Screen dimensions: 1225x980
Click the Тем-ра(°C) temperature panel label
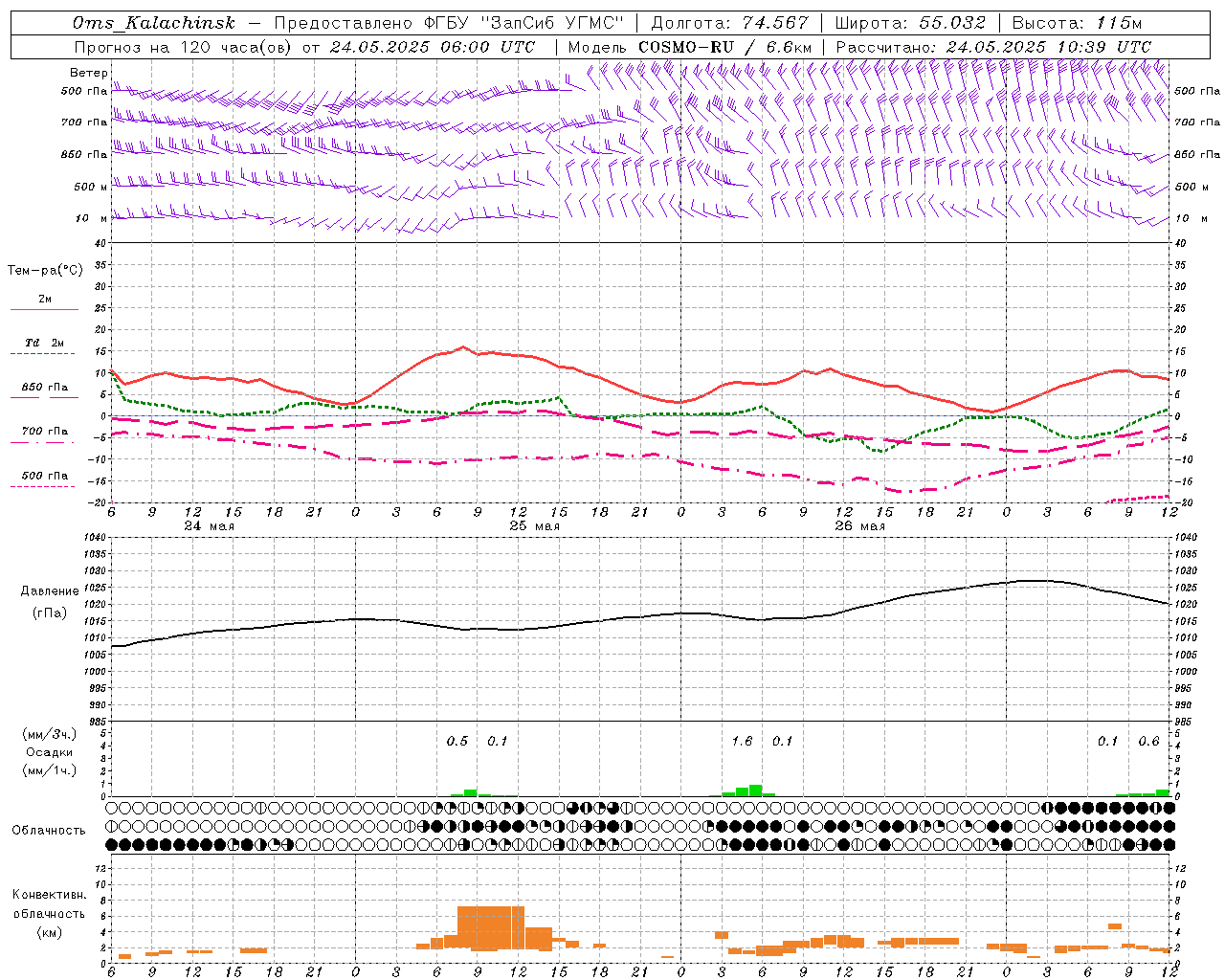click(45, 271)
